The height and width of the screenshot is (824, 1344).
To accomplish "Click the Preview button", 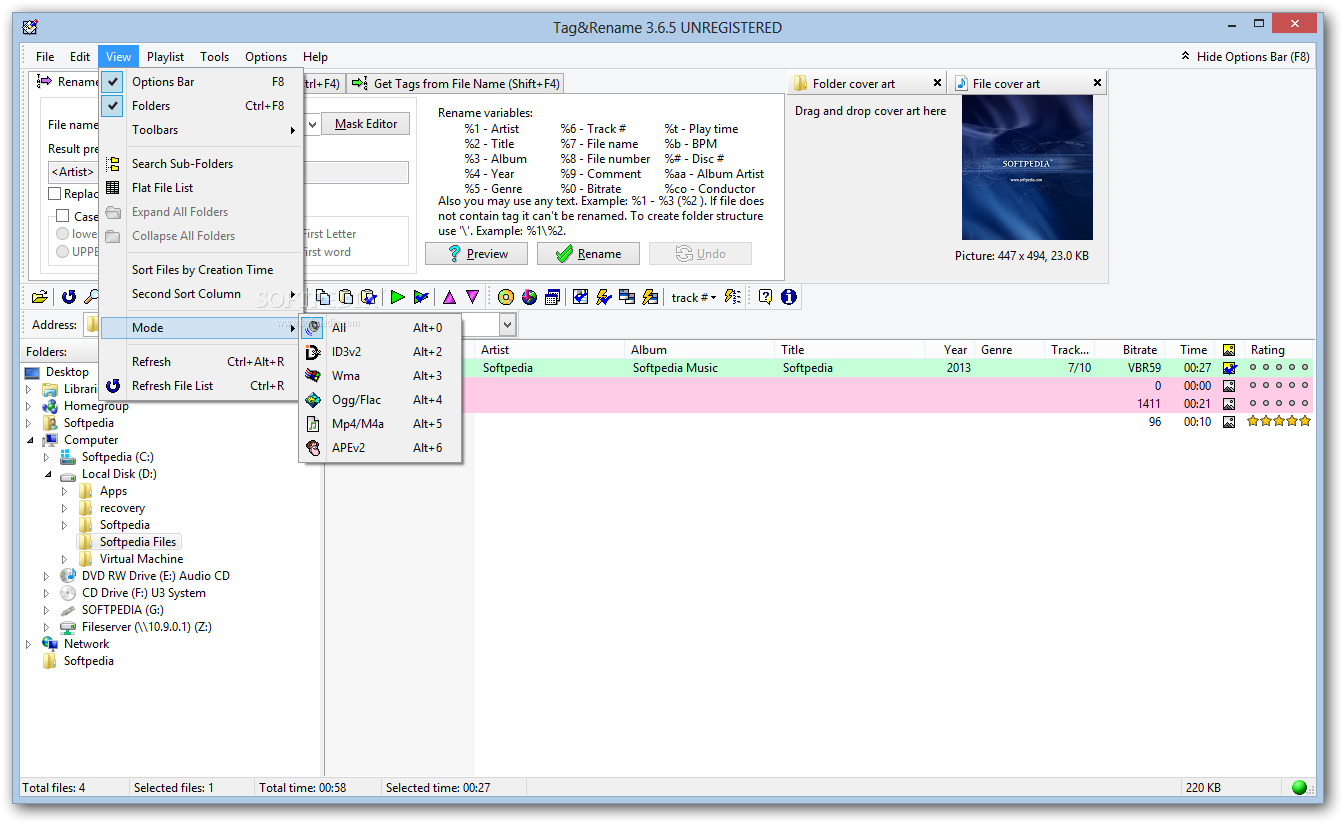I will coord(476,254).
